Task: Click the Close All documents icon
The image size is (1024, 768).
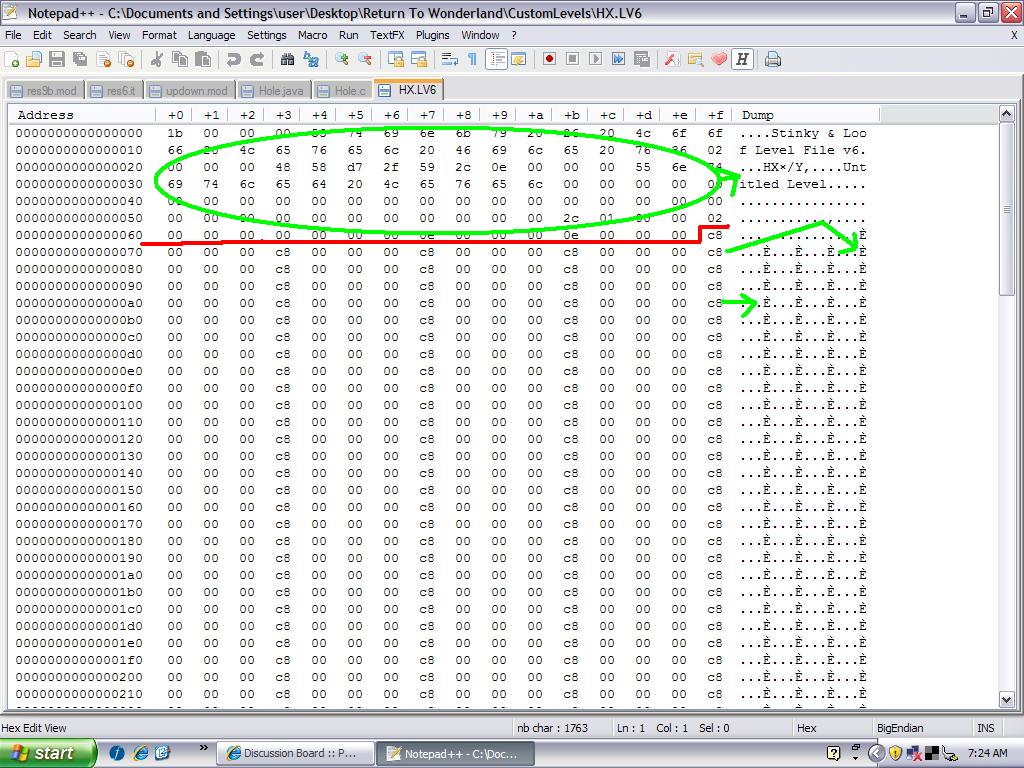Action: tap(127, 59)
